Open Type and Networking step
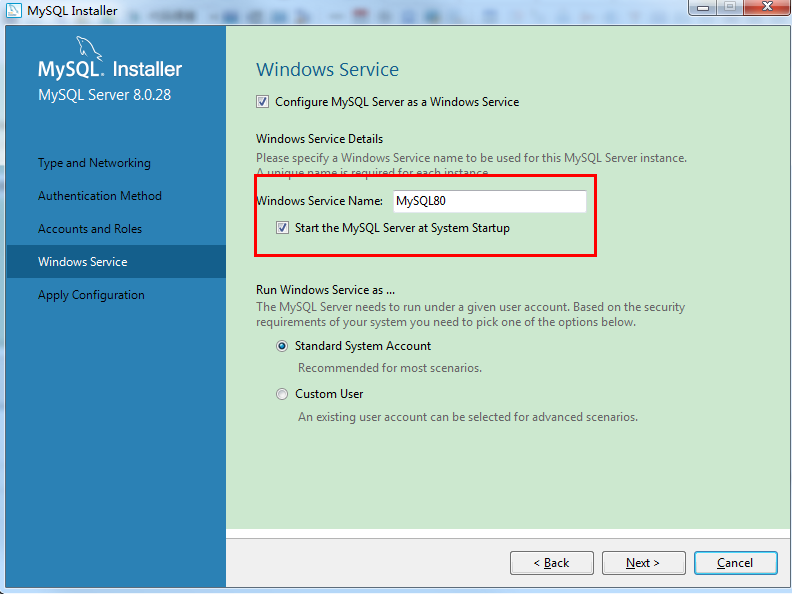The height and width of the screenshot is (594, 792). click(94, 163)
